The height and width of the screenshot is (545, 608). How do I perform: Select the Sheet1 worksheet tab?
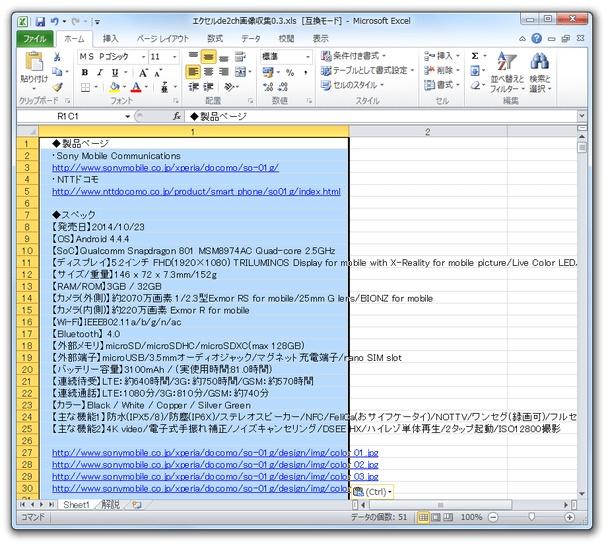coord(76,505)
